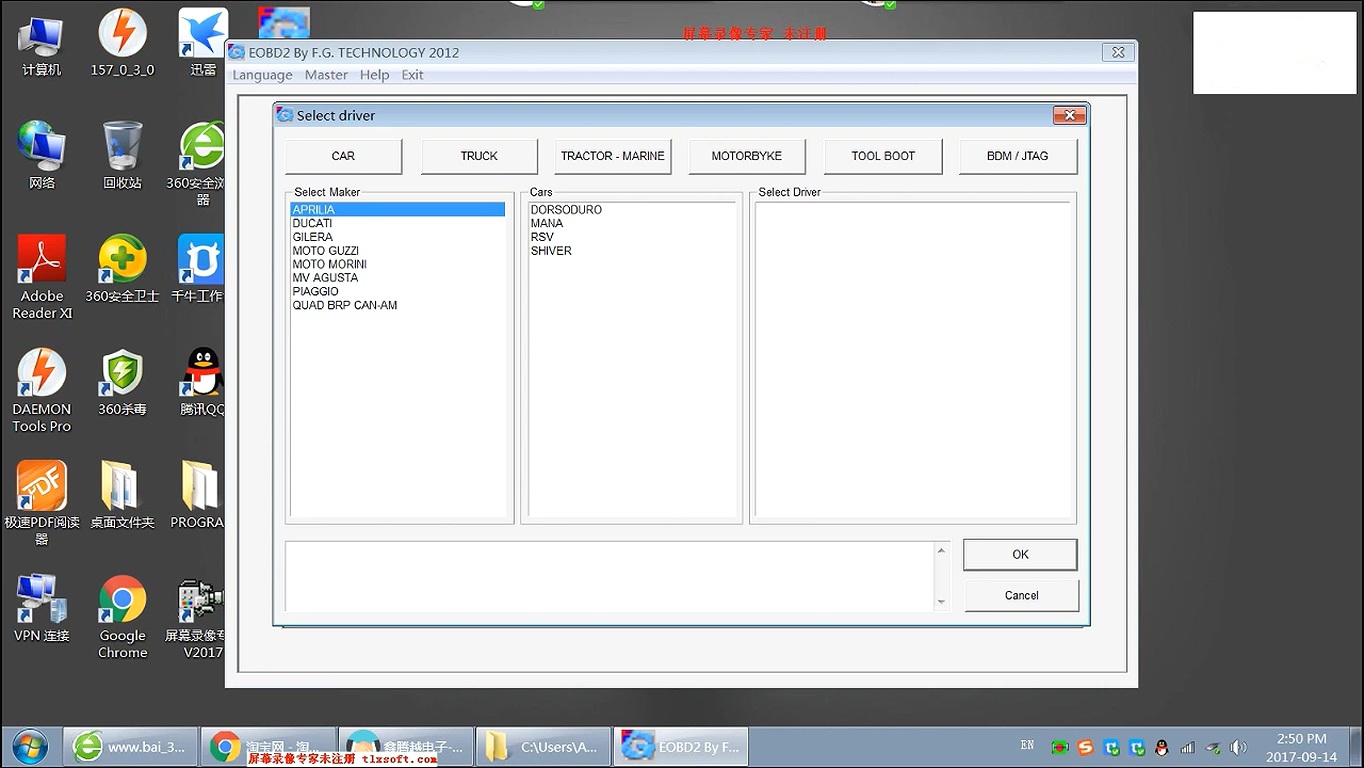Screen dimensions: 1364x768
Task: Open the Master menu
Action: coord(326,75)
